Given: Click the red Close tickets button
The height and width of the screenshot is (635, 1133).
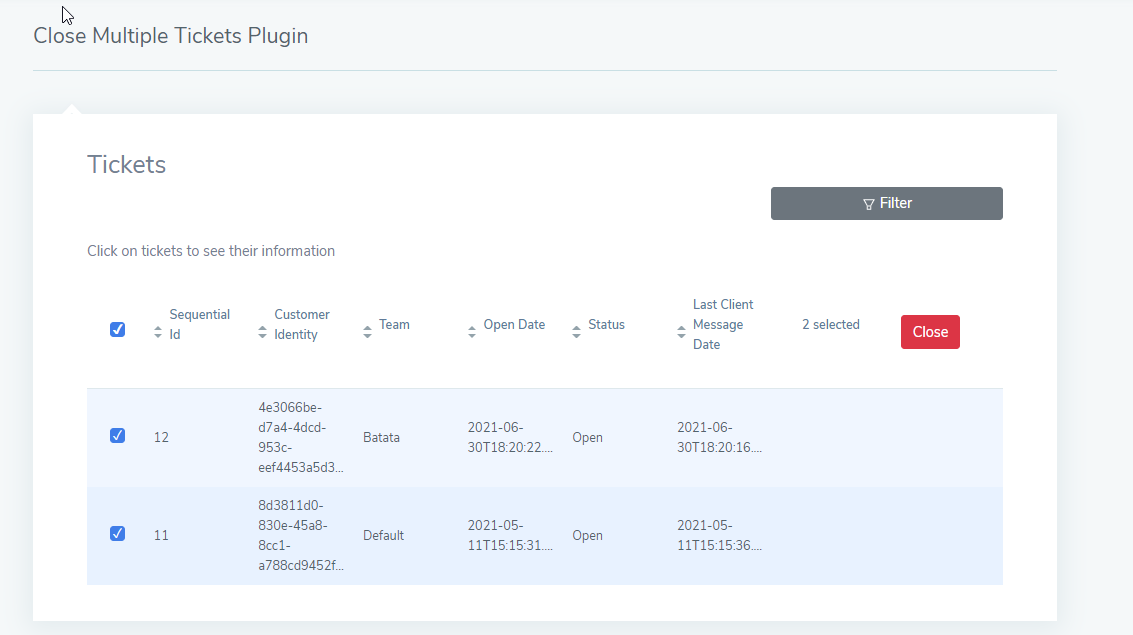Looking at the screenshot, I should pos(930,332).
